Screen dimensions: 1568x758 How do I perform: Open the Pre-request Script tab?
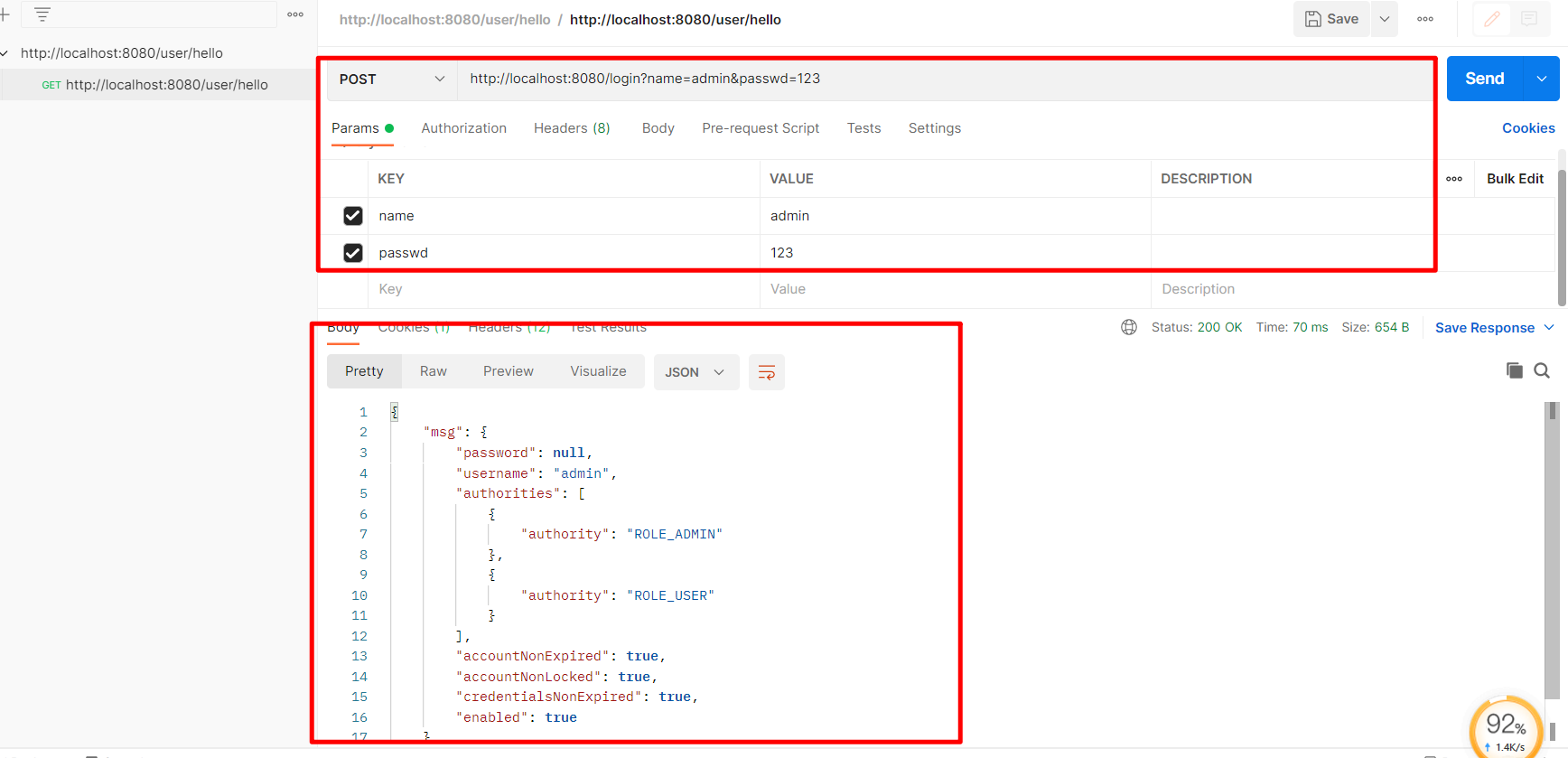tap(761, 128)
